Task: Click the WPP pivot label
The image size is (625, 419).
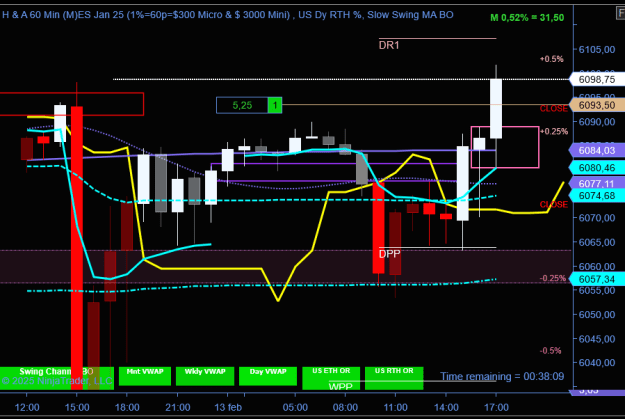Action: 340,386
